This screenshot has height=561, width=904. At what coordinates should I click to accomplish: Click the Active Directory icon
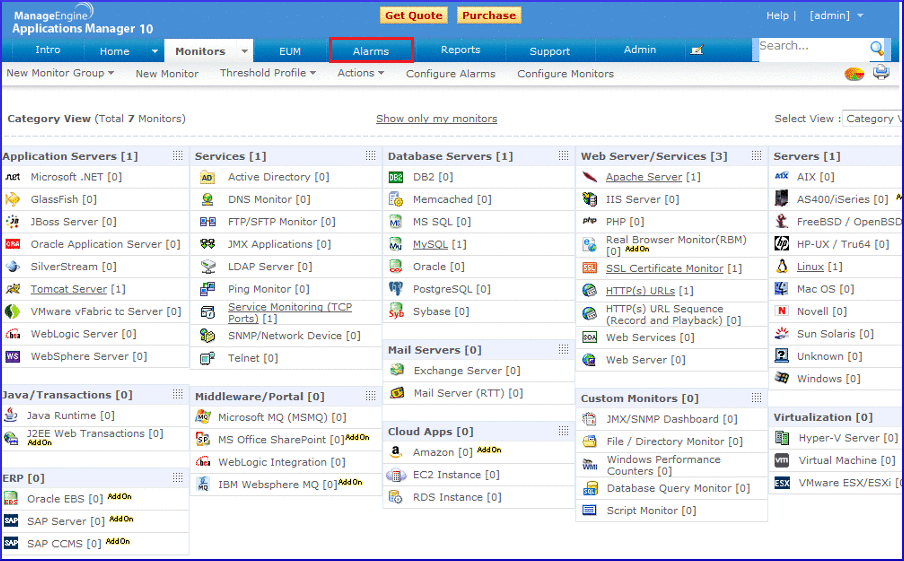207,178
